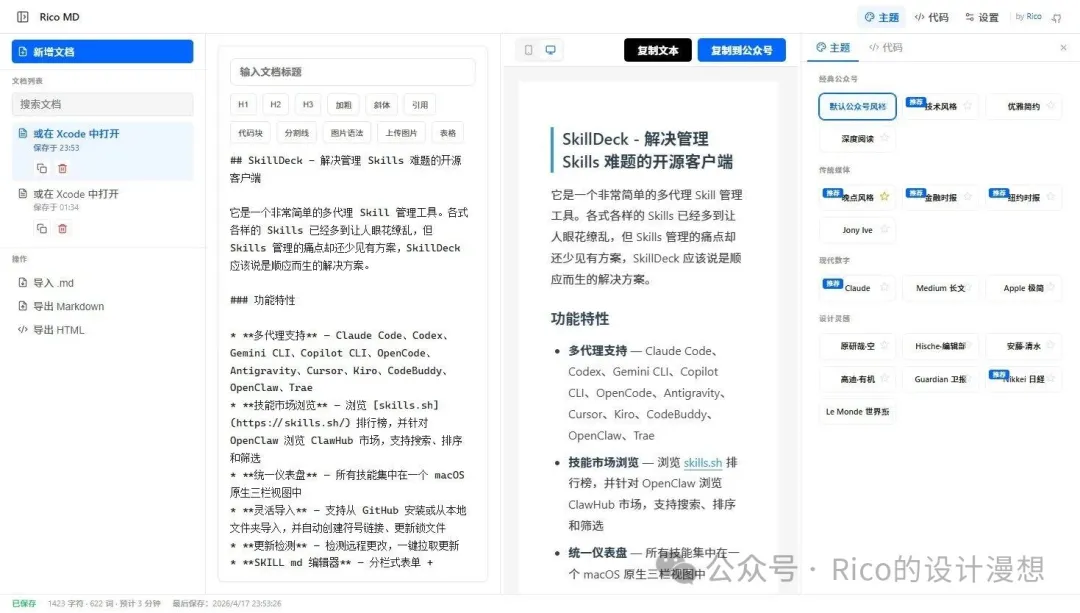
Task: Duplicate the document saved at 23:53
Action: pyautogui.click(x=41, y=168)
